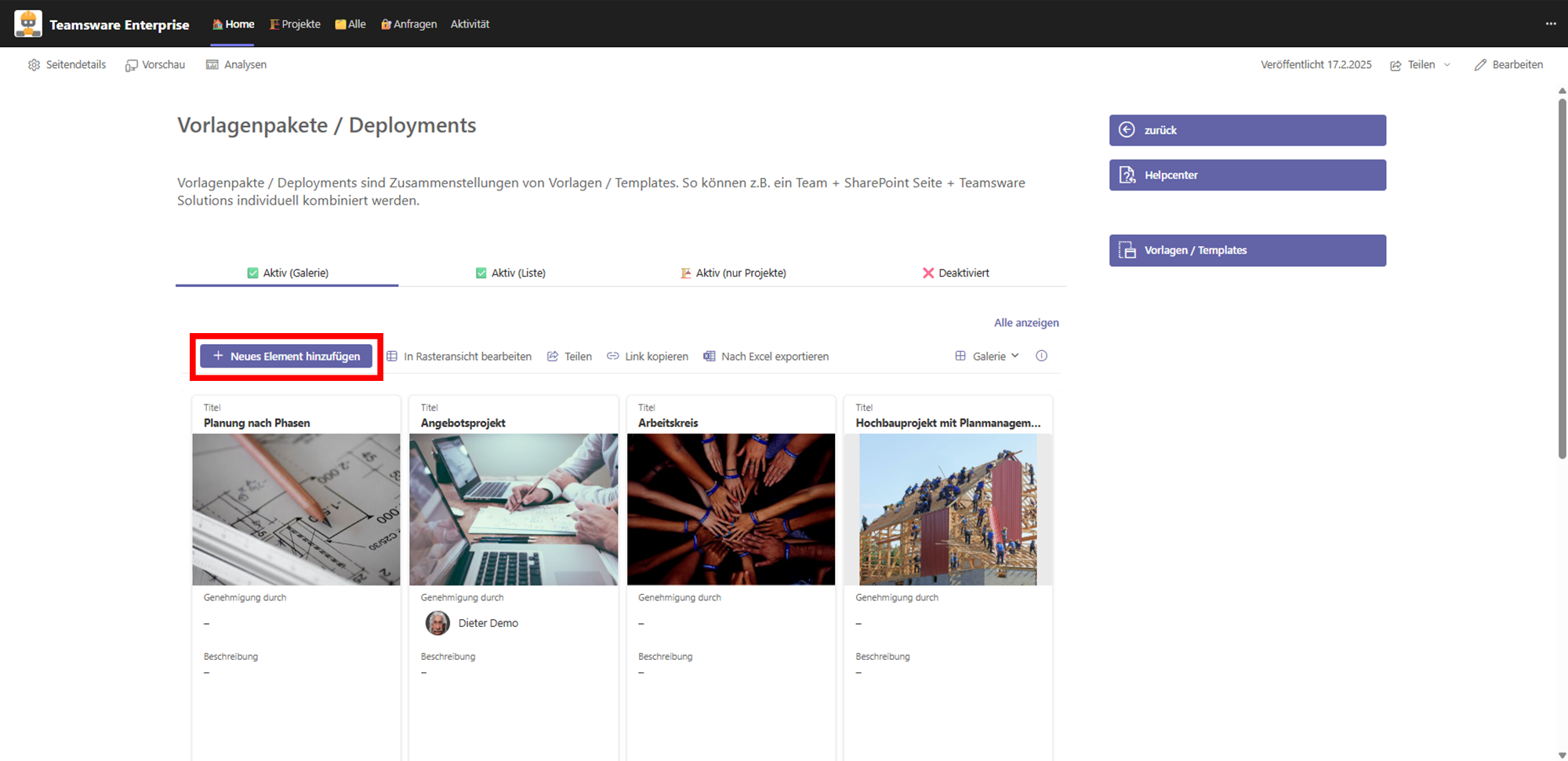This screenshot has width=1568, height=761.
Task: Click Link kopieren in toolbar
Action: click(x=648, y=357)
